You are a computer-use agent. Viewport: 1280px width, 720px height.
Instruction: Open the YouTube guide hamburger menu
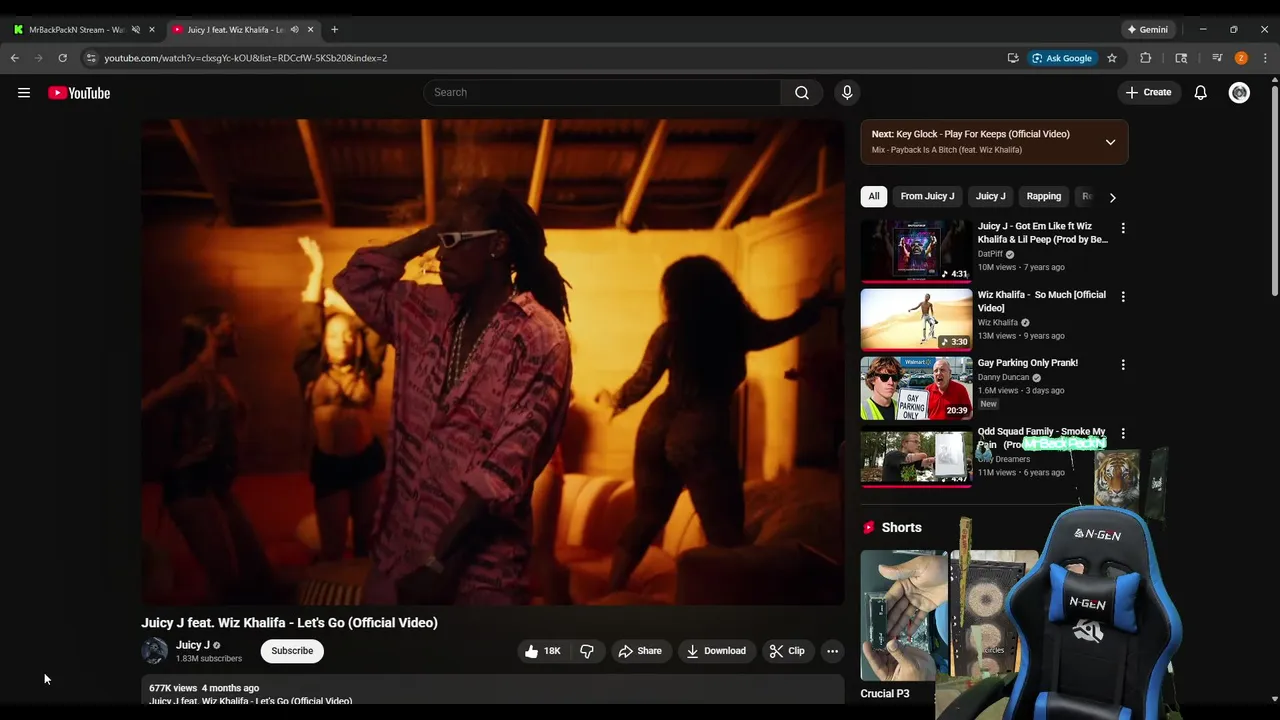tap(24, 93)
